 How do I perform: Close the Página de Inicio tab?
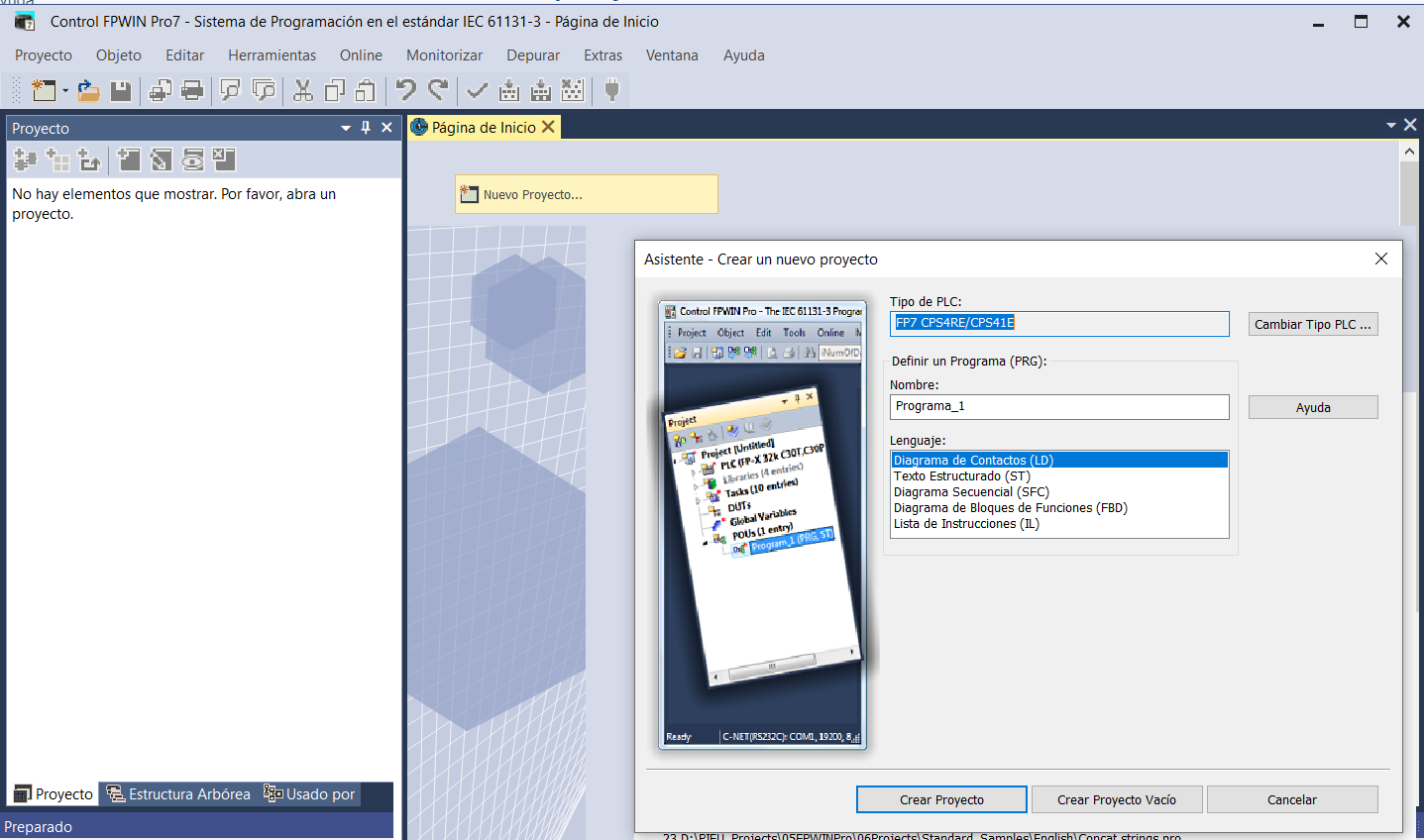point(548,127)
